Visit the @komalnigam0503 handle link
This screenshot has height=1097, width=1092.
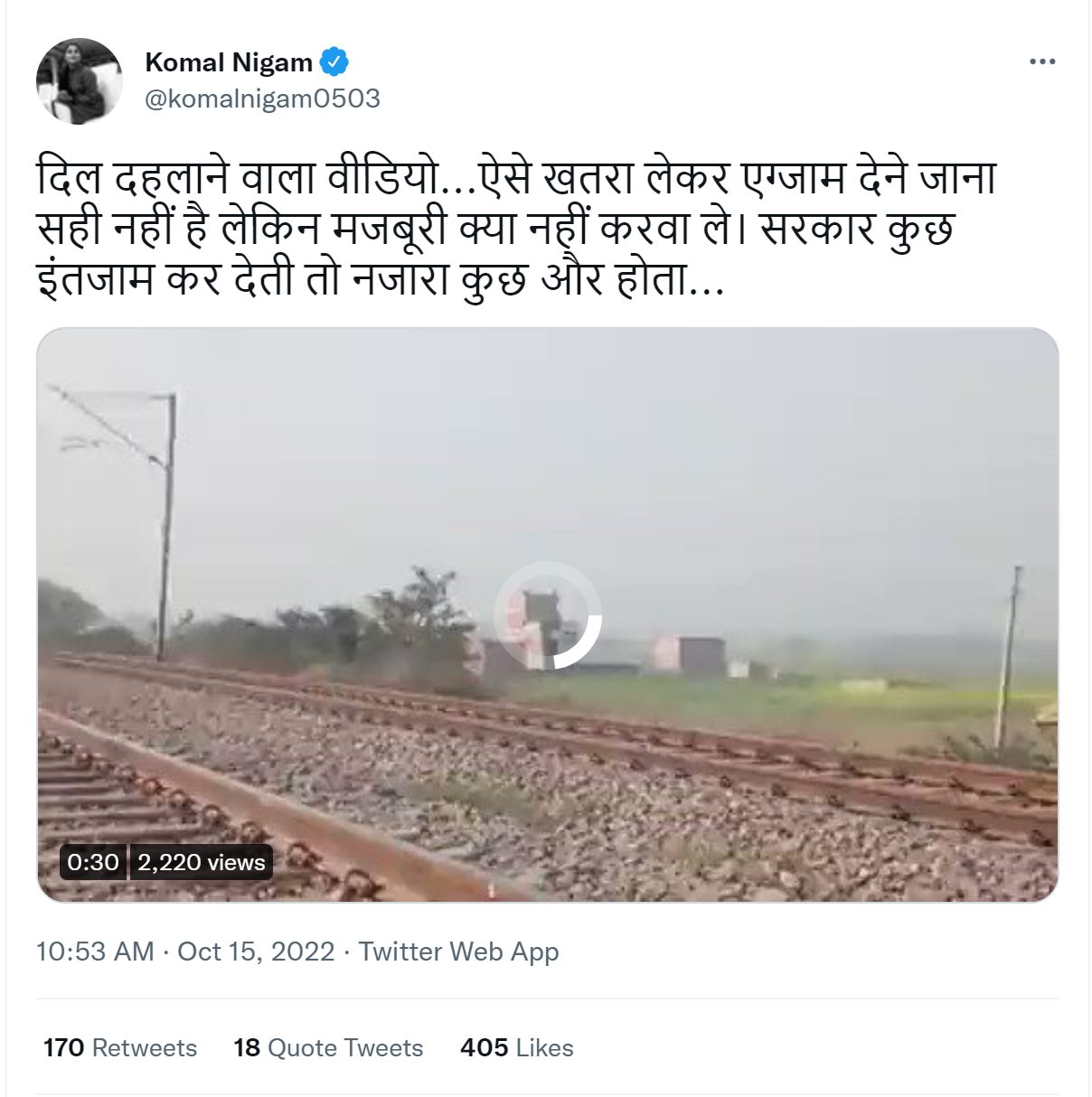click(x=262, y=98)
